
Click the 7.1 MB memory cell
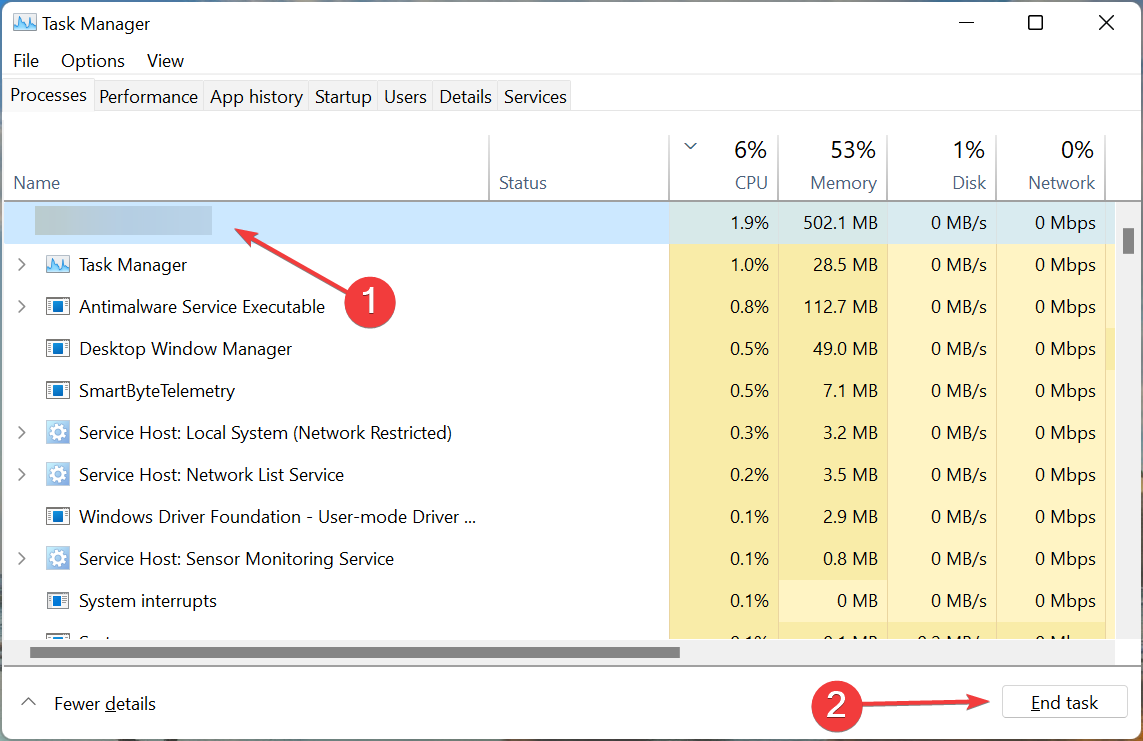click(832, 391)
